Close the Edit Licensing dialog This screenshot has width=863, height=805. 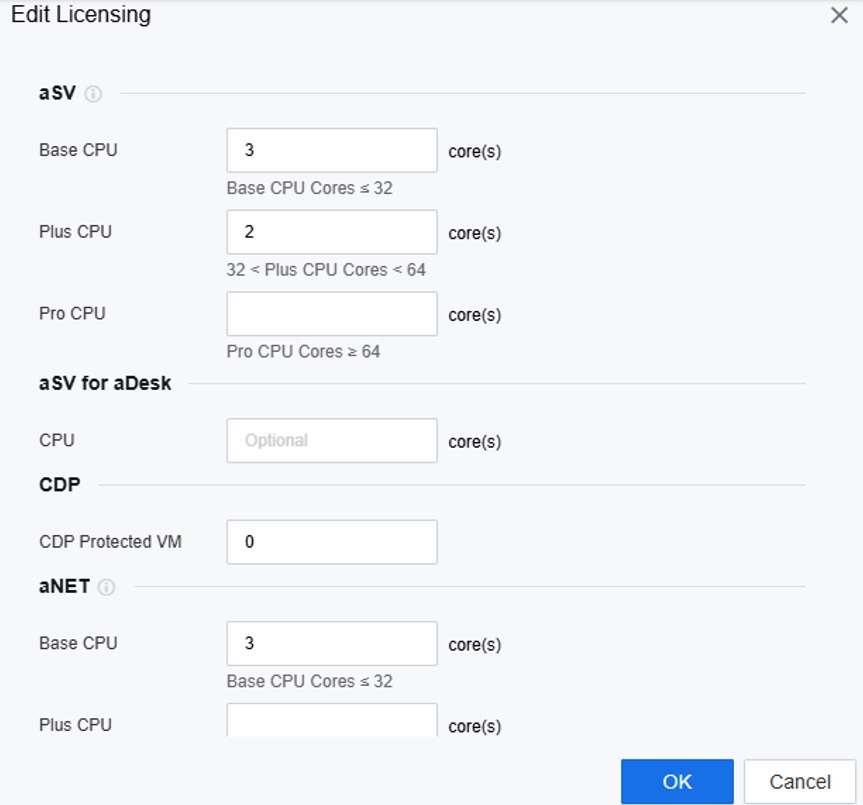tap(839, 15)
